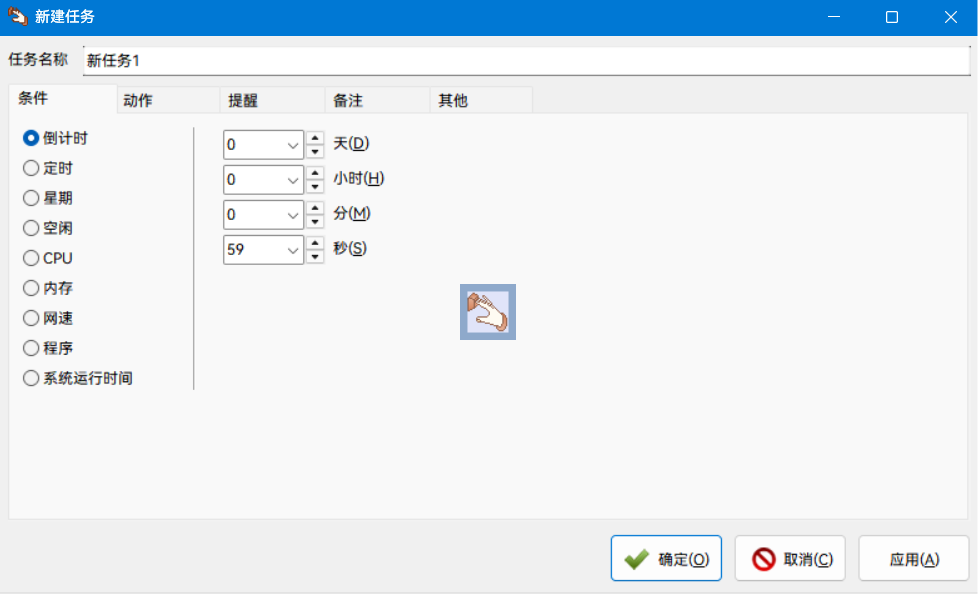Image resolution: width=978 pixels, height=594 pixels.
Task: Decrease the 分 minutes spinner down arrow
Action: pyautogui.click(x=316, y=222)
